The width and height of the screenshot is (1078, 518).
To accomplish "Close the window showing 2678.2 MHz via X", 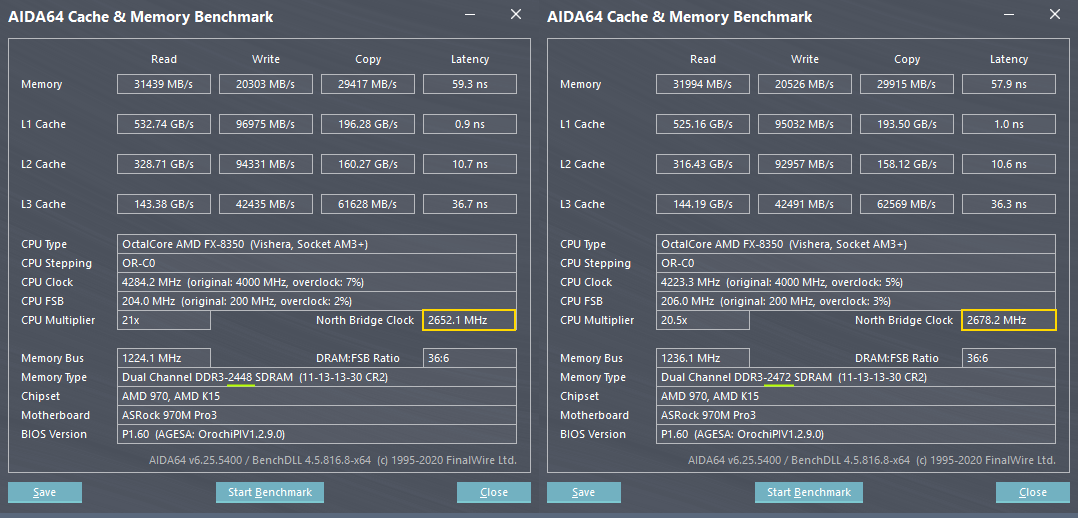I will pos(1055,15).
